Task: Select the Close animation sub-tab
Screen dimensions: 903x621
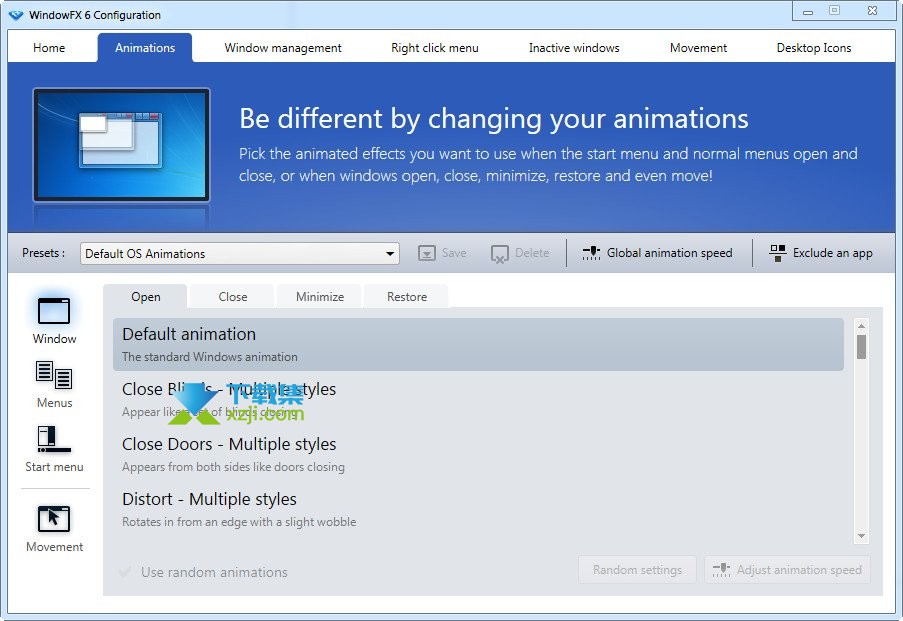Action: (x=233, y=297)
